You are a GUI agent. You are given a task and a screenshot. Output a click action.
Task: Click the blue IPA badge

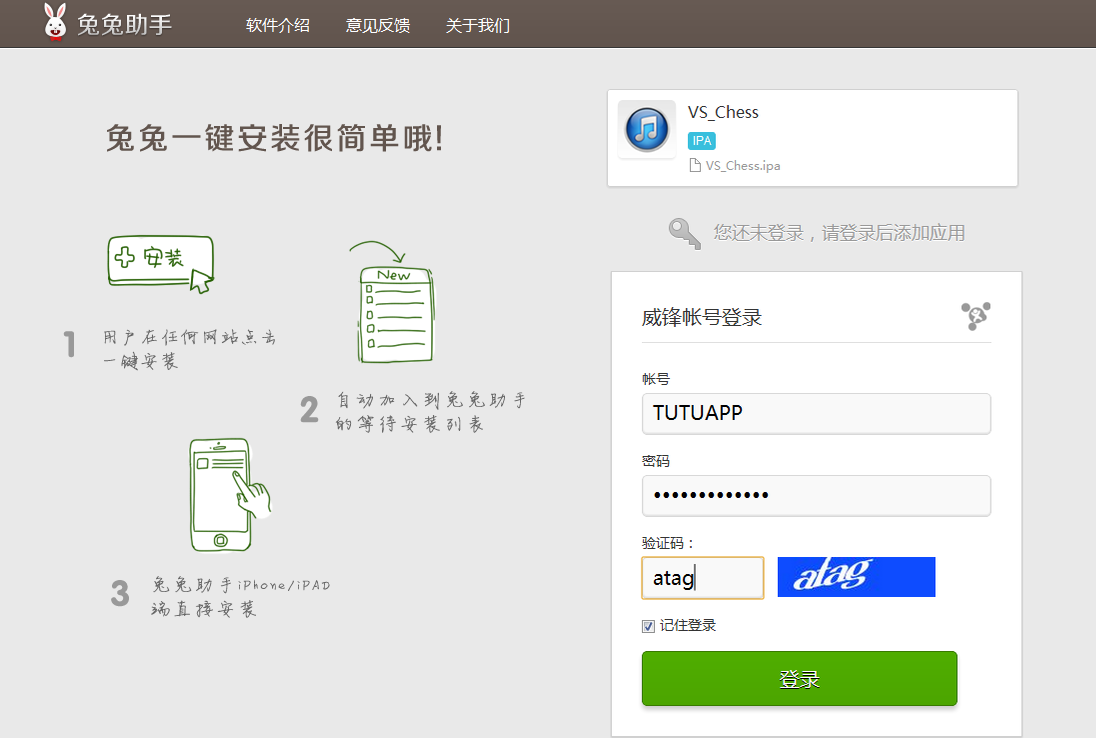(701, 140)
